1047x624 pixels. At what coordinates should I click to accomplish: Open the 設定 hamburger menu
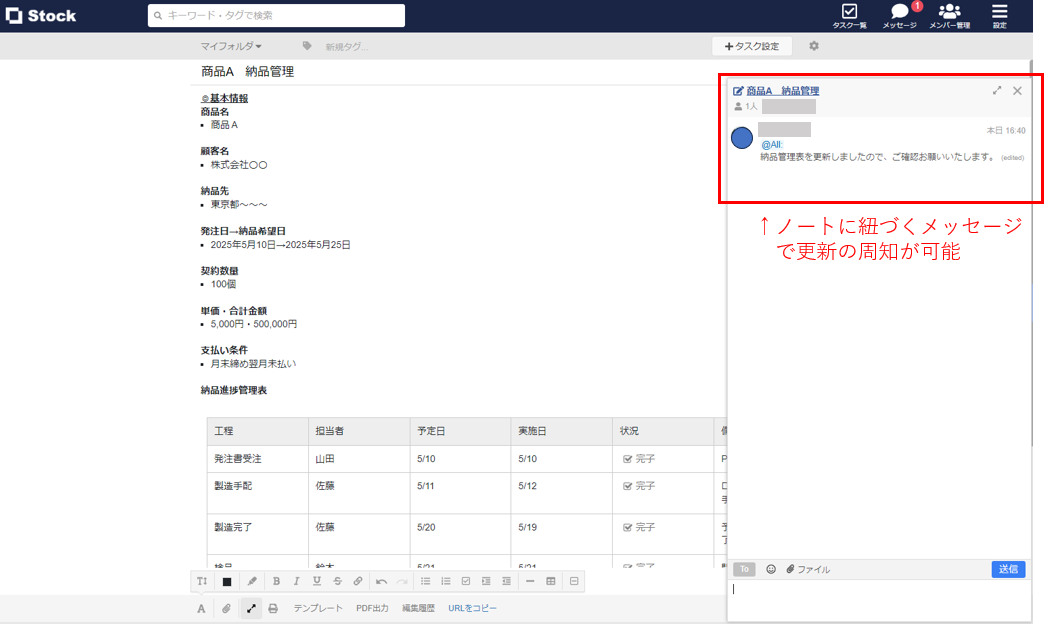[x=1000, y=15]
